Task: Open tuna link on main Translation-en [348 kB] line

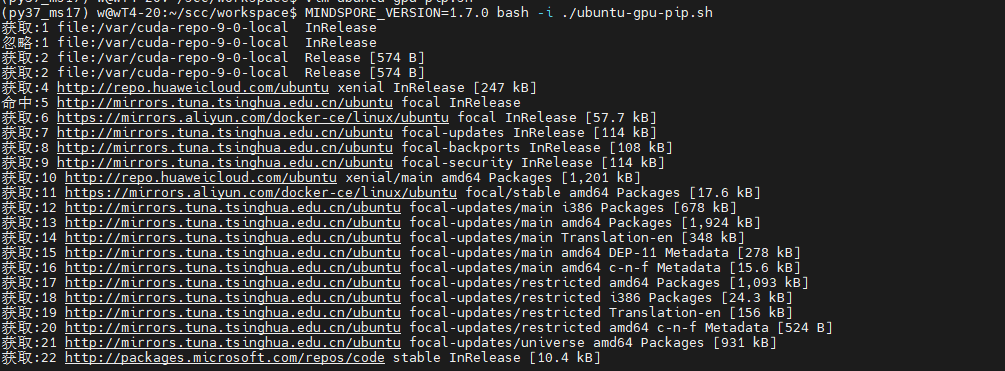Action: [233, 238]
